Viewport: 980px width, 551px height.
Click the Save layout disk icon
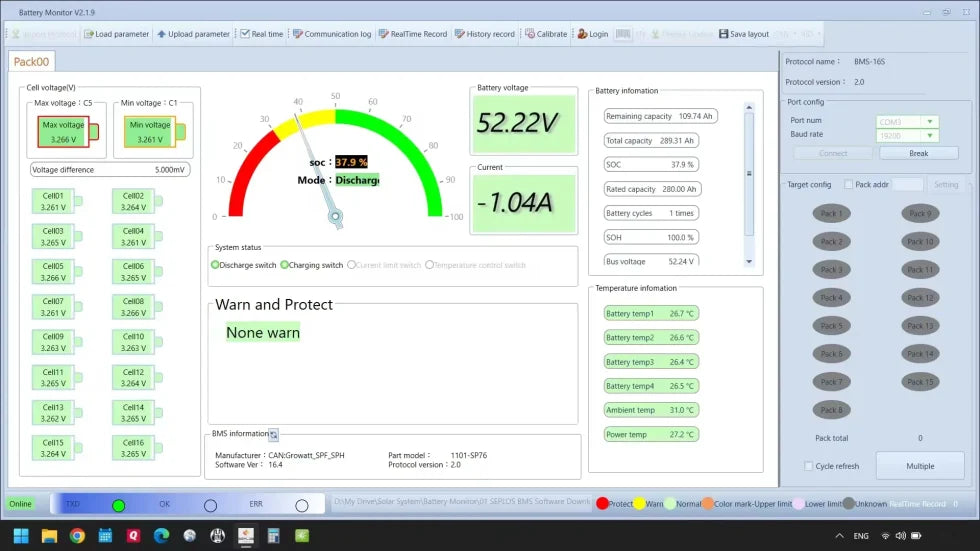(x=723, y=34)
